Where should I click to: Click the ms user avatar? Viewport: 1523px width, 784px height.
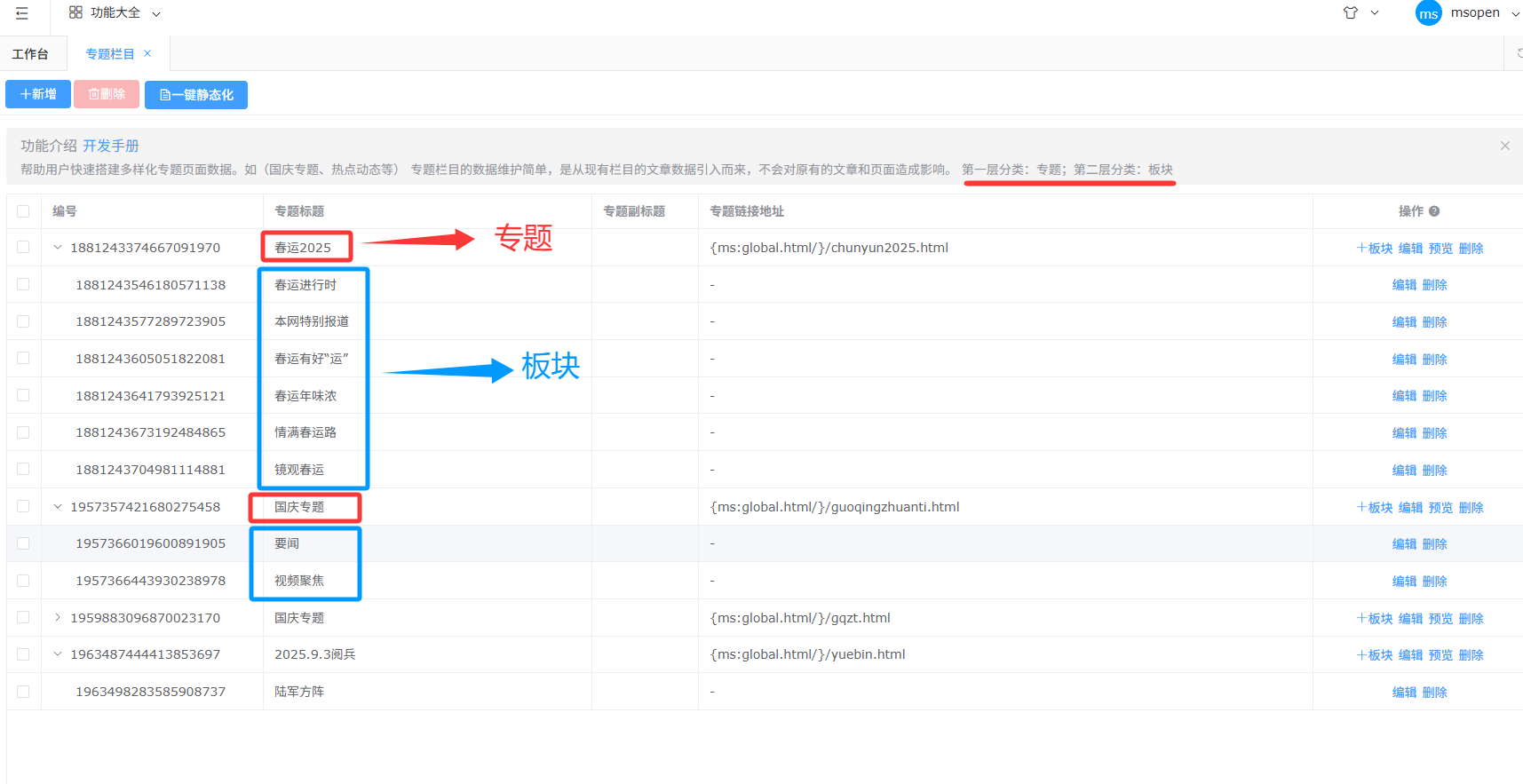pos(1428,13)
